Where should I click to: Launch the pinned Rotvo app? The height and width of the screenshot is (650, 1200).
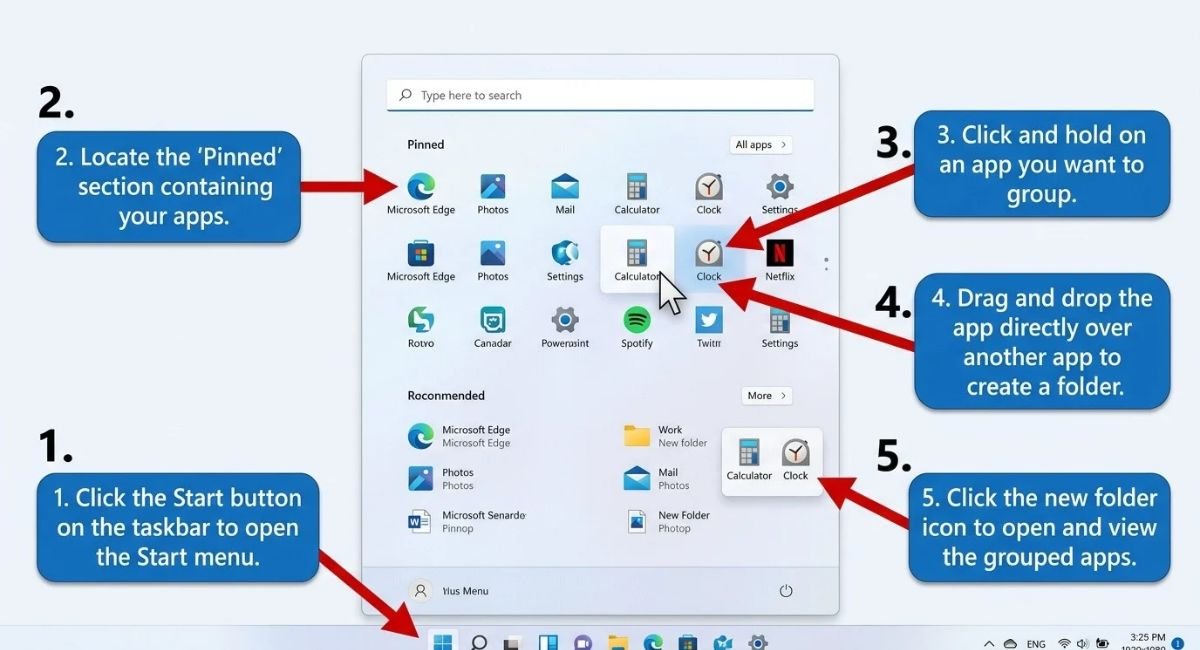[x=421, y=327]
